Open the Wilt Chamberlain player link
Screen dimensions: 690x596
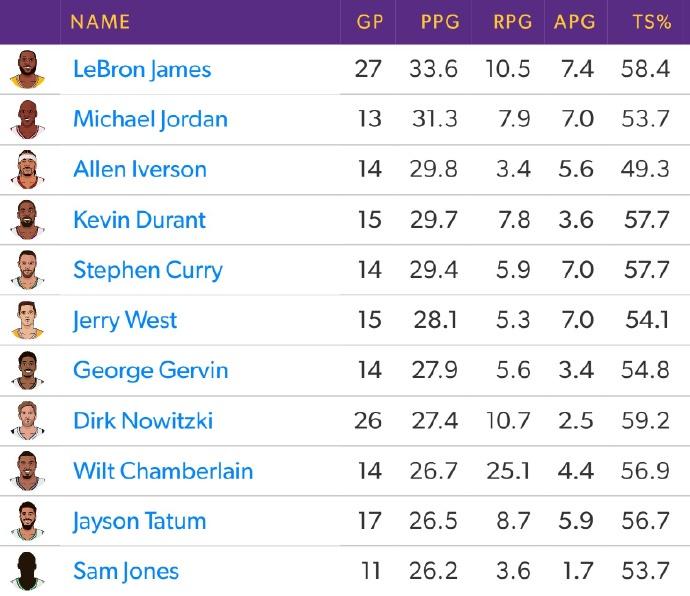point(162,471)
